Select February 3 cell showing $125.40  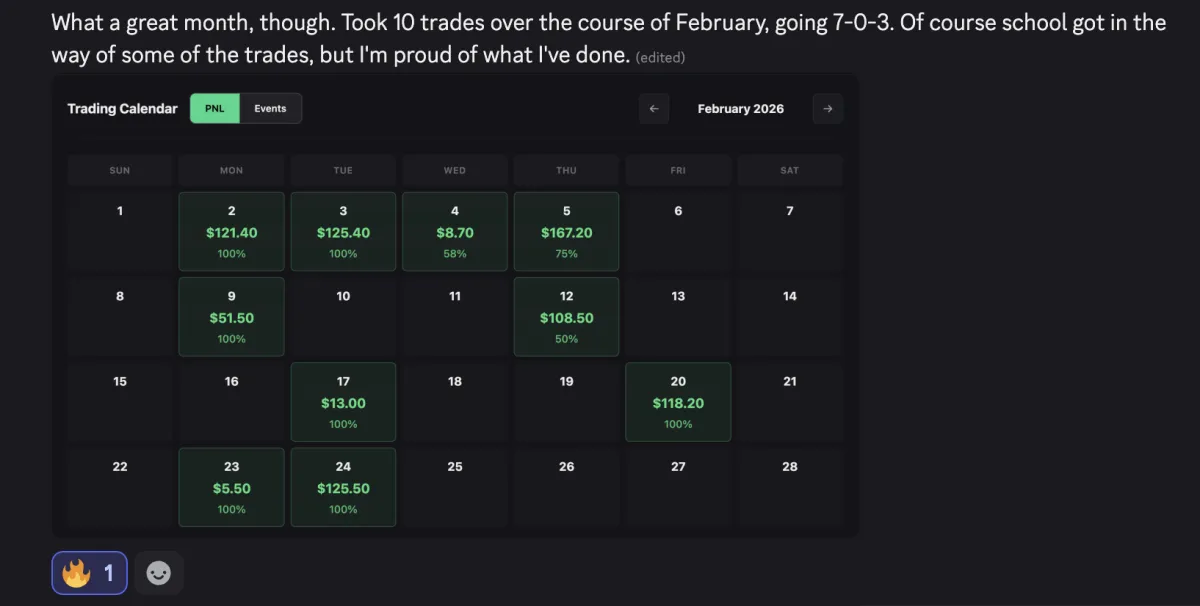coord(343,232)
